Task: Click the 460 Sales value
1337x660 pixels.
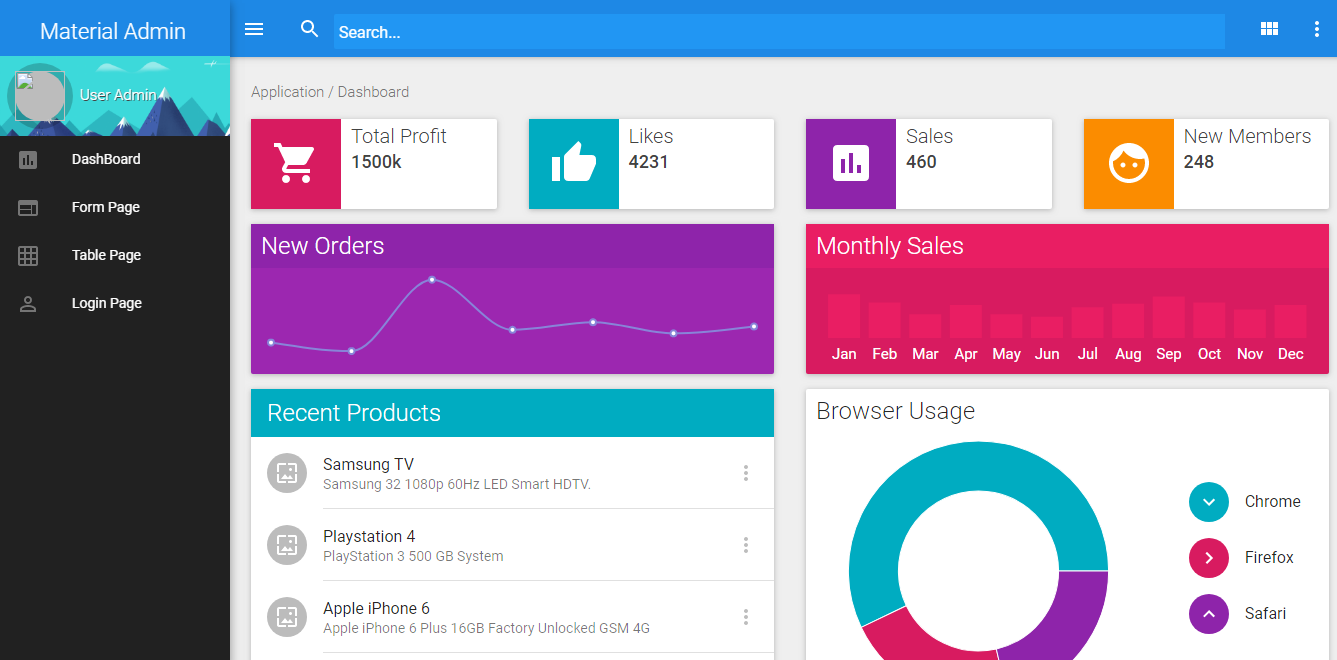Action: point(921,162)
